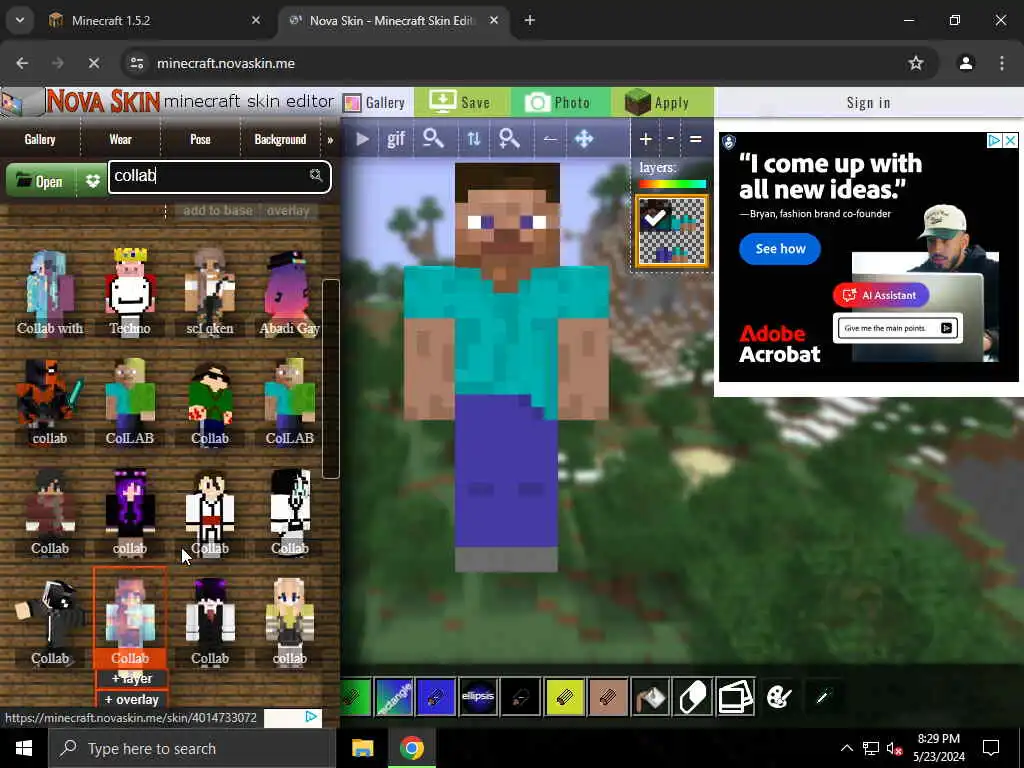Screen dimensions: 1024x768
Task: Click the + layer button under highlighted Collab
Action: pos(132,679)
